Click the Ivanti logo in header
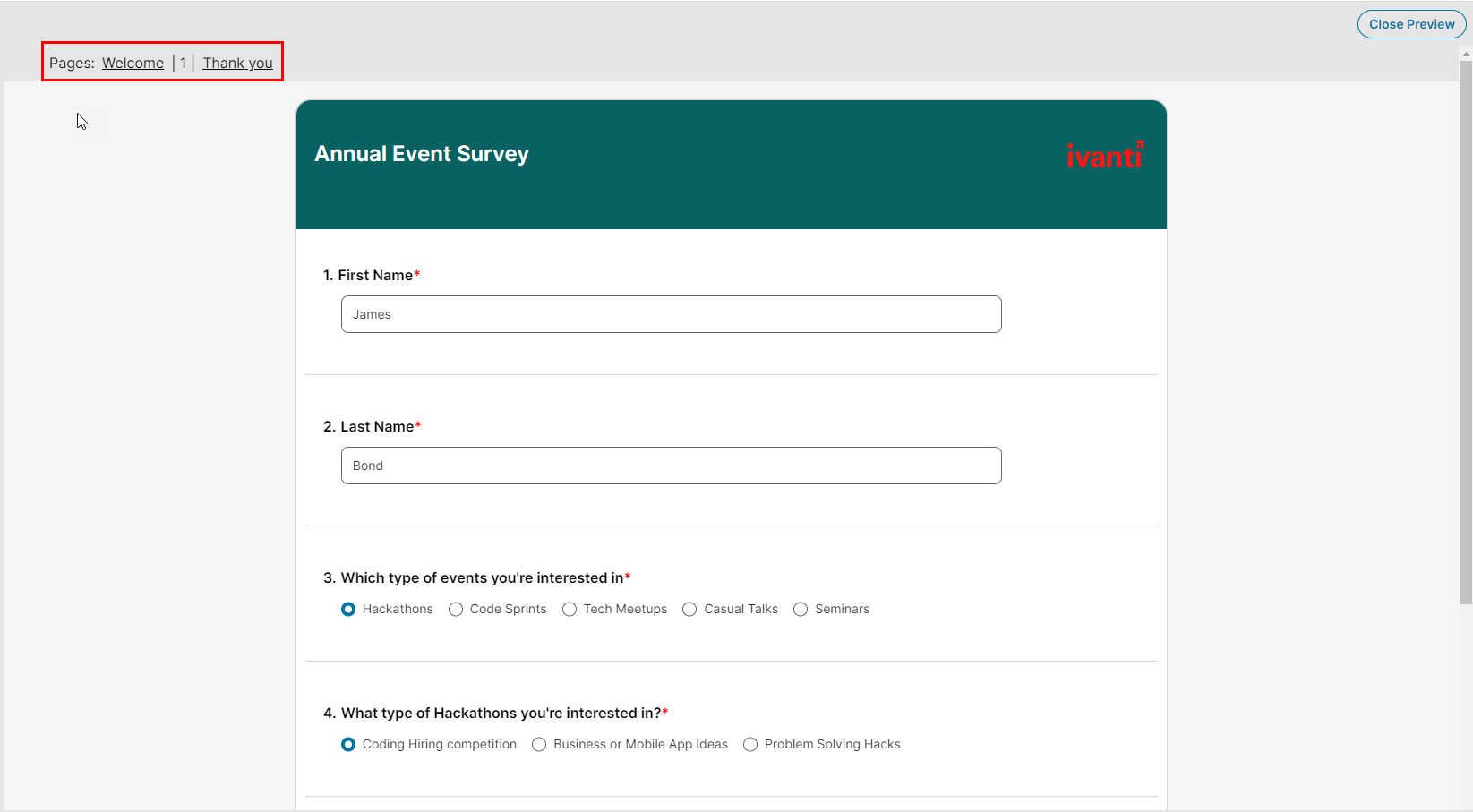Image resolution: width=1473 pixels, height=812 pixels. click(x=1104, y=156)
